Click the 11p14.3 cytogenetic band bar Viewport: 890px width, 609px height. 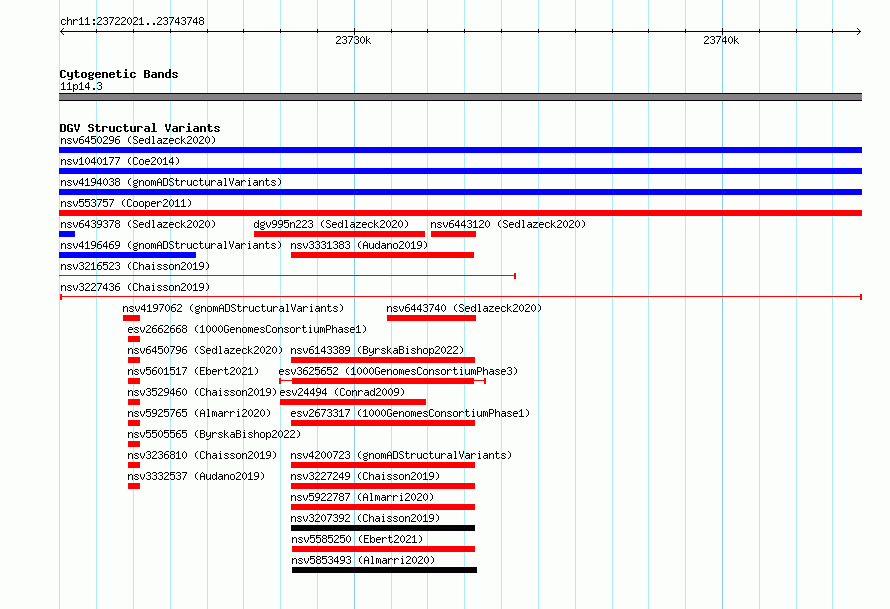pyautogui.click(x=460, y=97)
